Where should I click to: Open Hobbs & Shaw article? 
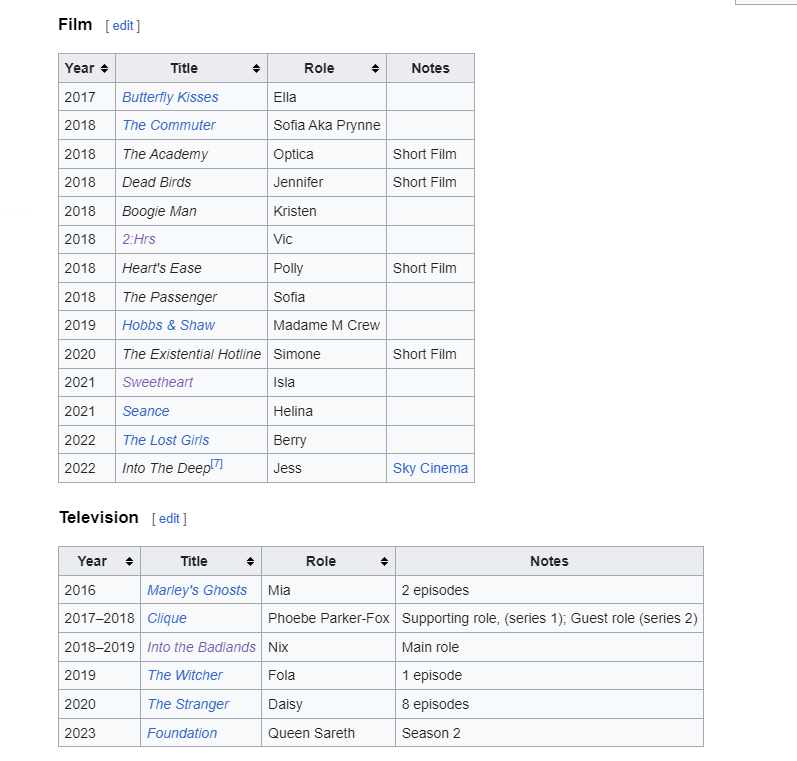[168, 325]
